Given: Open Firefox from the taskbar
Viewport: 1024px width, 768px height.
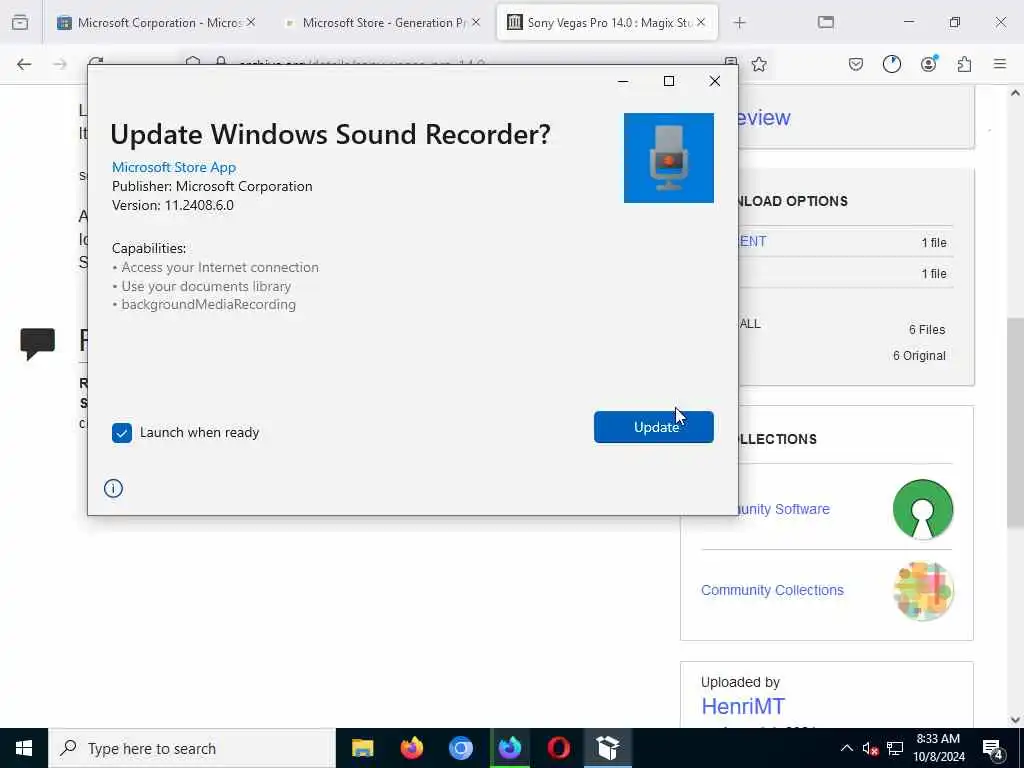Looking at the screenshot, I should [411, 748].
